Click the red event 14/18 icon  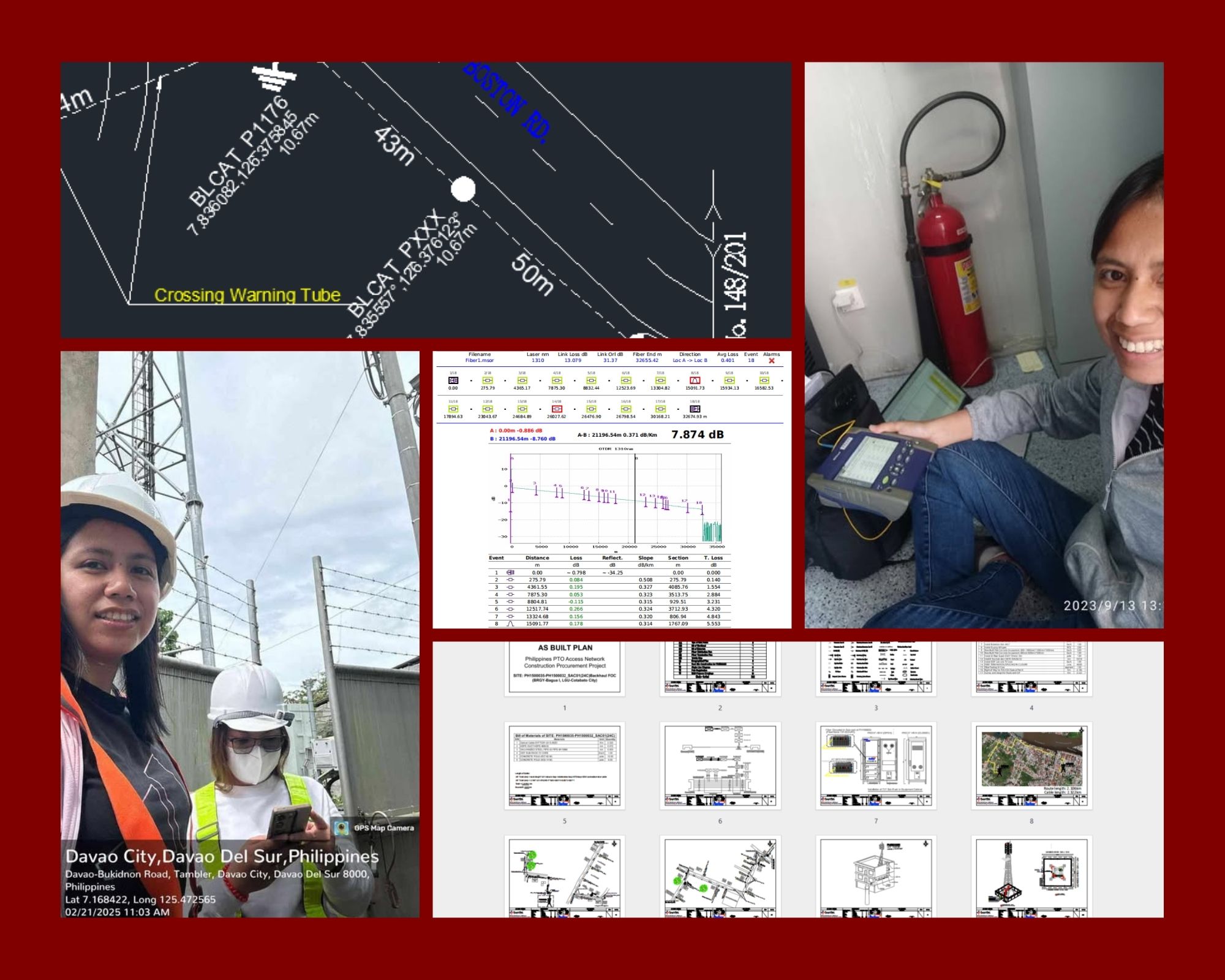(x=557, y=409)
